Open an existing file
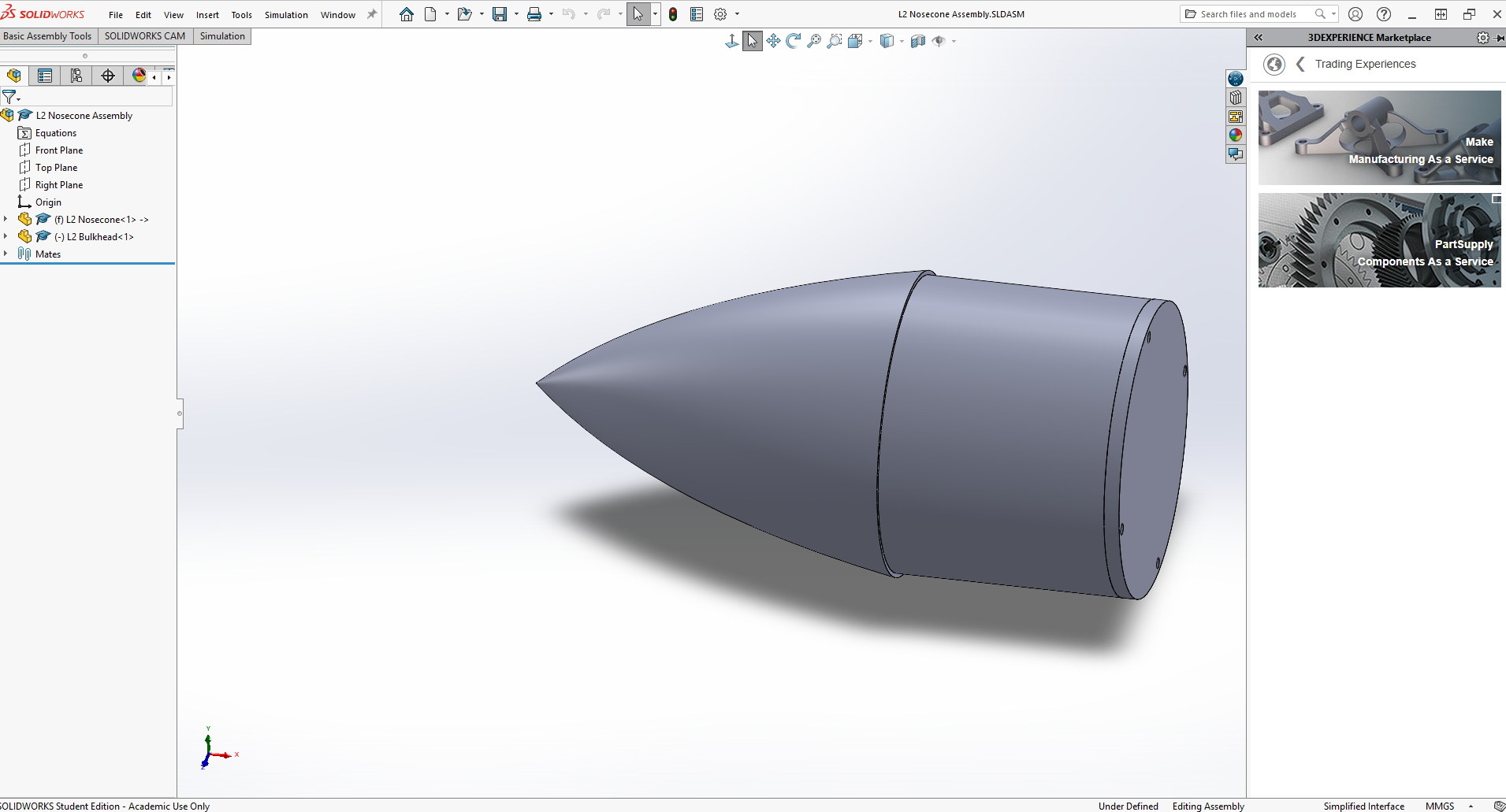Image resolution: width=1506 pixels, height=812 pixels. tap(465, 14)
